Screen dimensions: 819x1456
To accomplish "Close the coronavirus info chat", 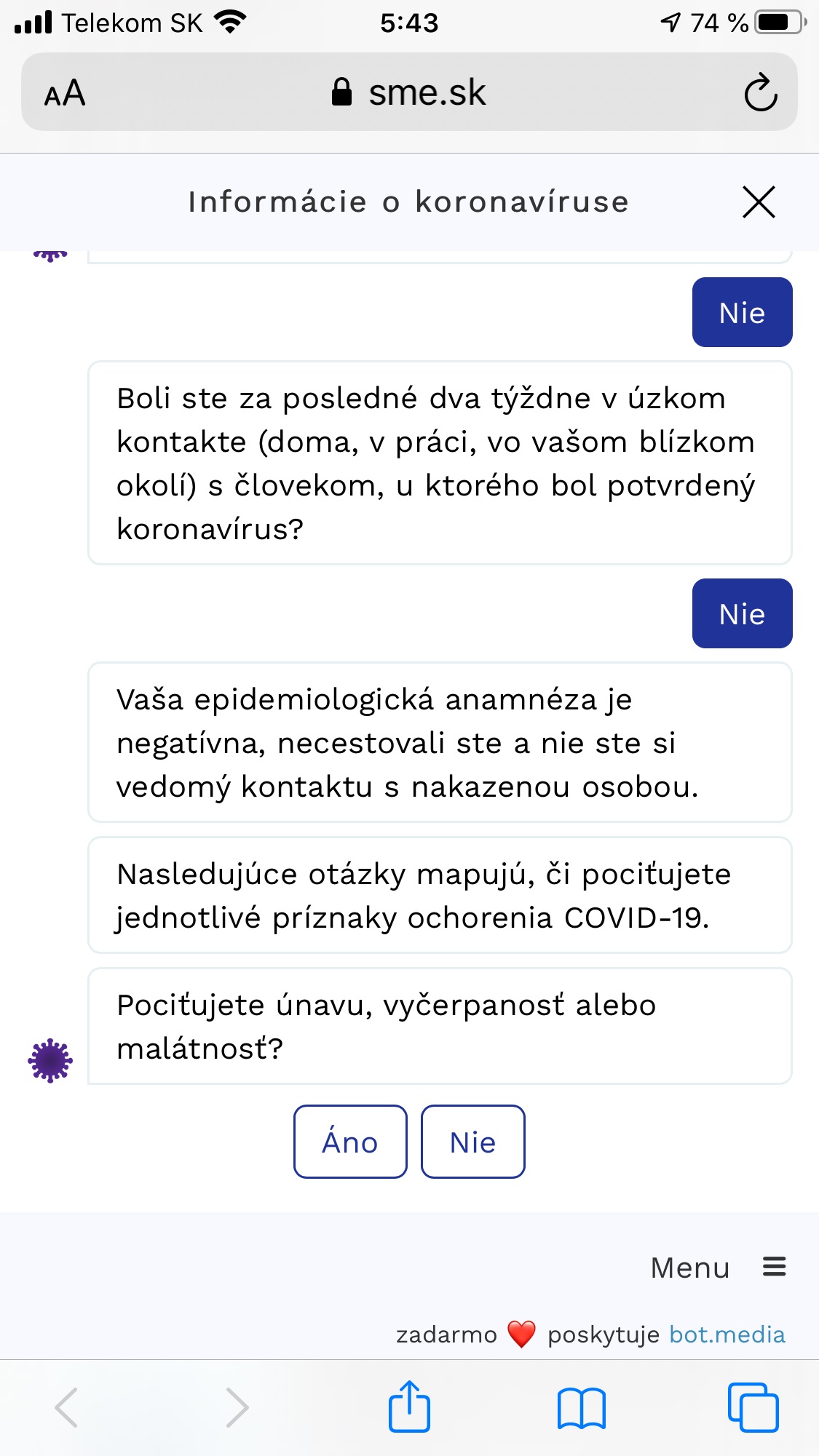I will [759, 202].
